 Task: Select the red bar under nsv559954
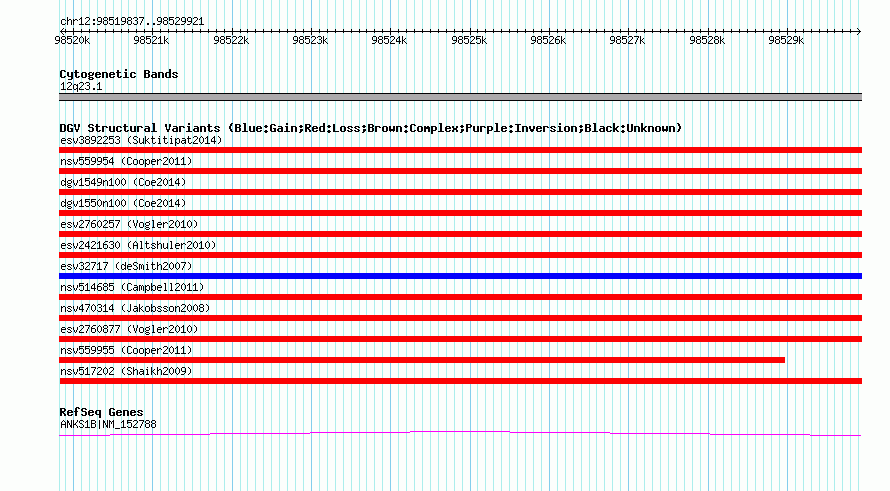coord(460,171)
